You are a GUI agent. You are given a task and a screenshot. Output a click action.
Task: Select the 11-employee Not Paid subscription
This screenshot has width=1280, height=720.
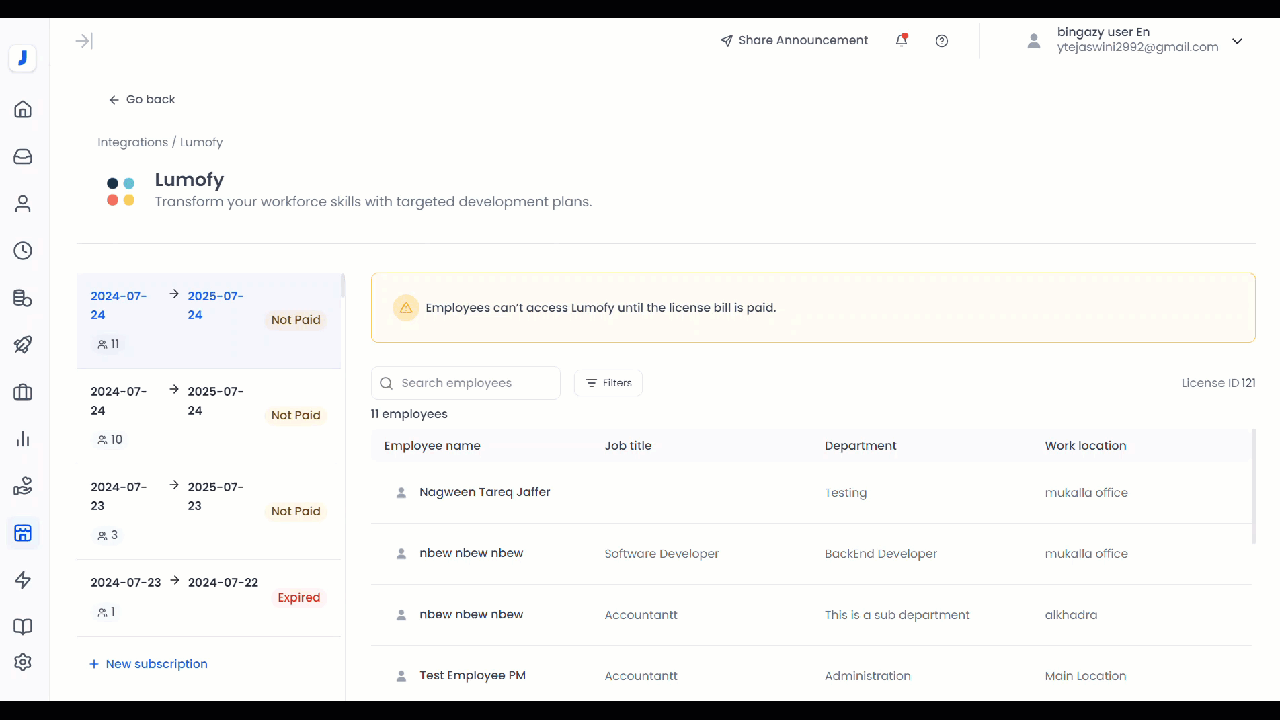(209, 320)
